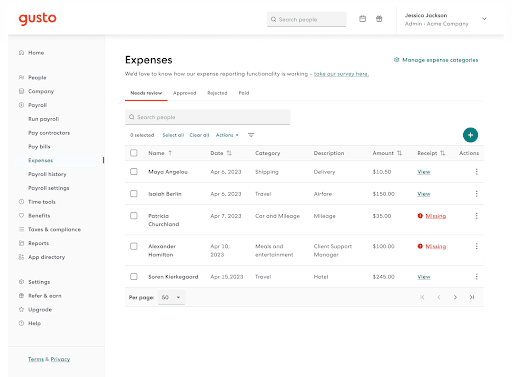The image size is (512, 377).
Task: Click the Refer & earn icon
Action: [x=21, y=296]
